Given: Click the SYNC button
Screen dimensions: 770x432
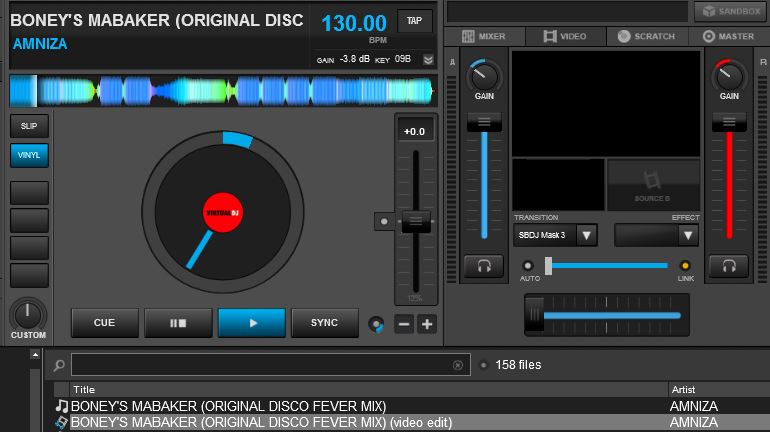Looking at the screenshot, I should point(325,323).
